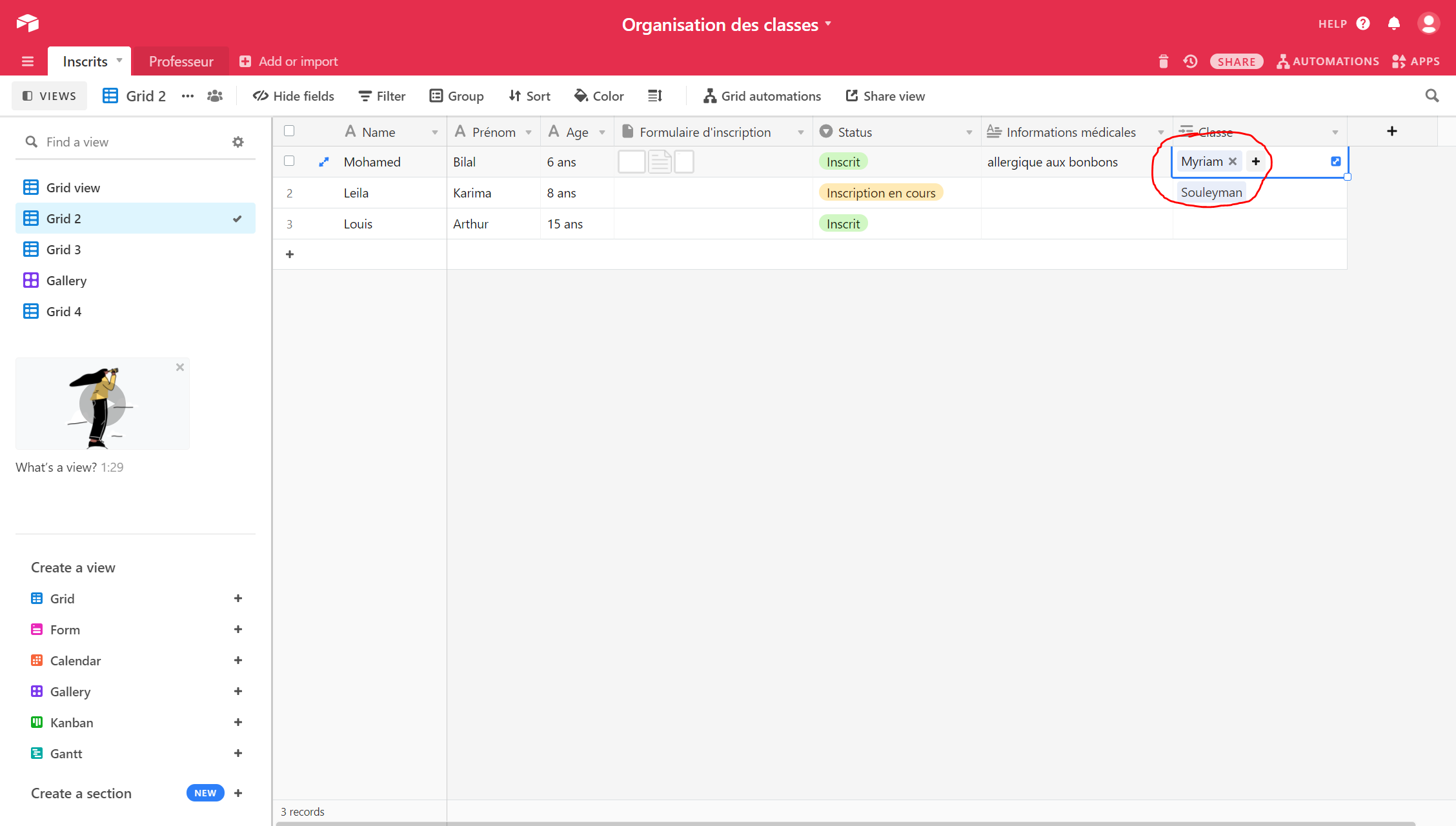Open notifications bell icon
The height and width of the screenshot is (826, 1456).
tap(1394, 24)
